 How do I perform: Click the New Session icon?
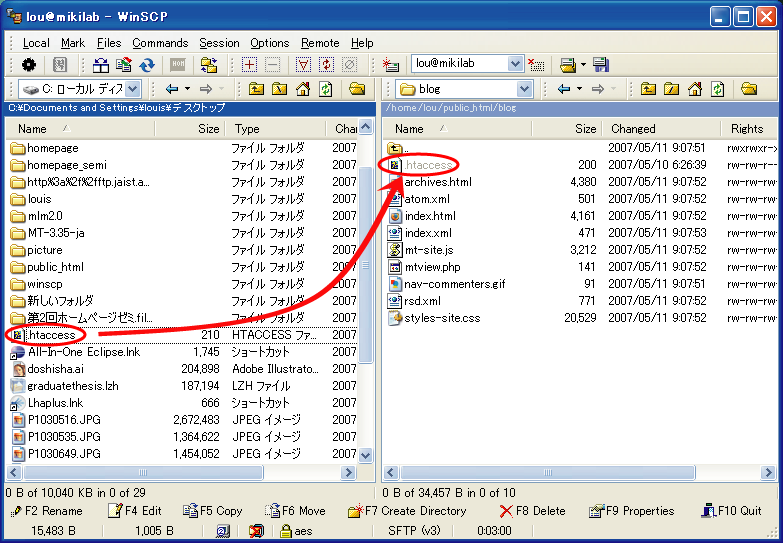click(391, 64)
